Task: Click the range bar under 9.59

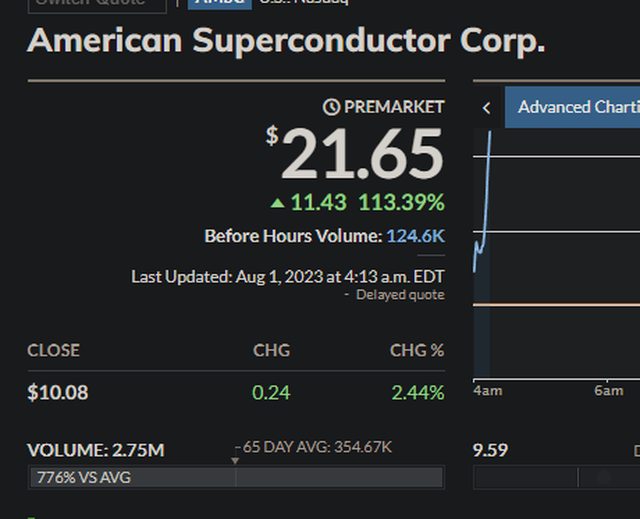Action: [554, 478]
